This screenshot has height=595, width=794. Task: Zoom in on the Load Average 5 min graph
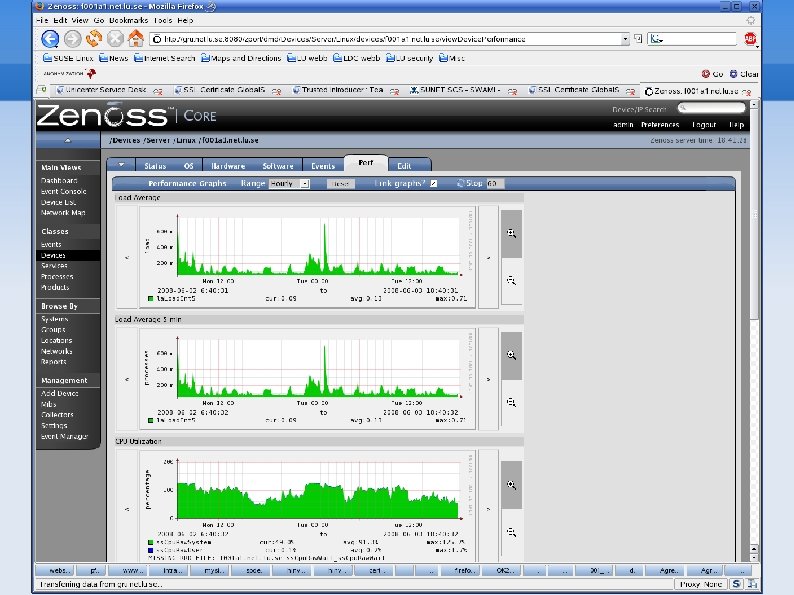tap(511, 355)
